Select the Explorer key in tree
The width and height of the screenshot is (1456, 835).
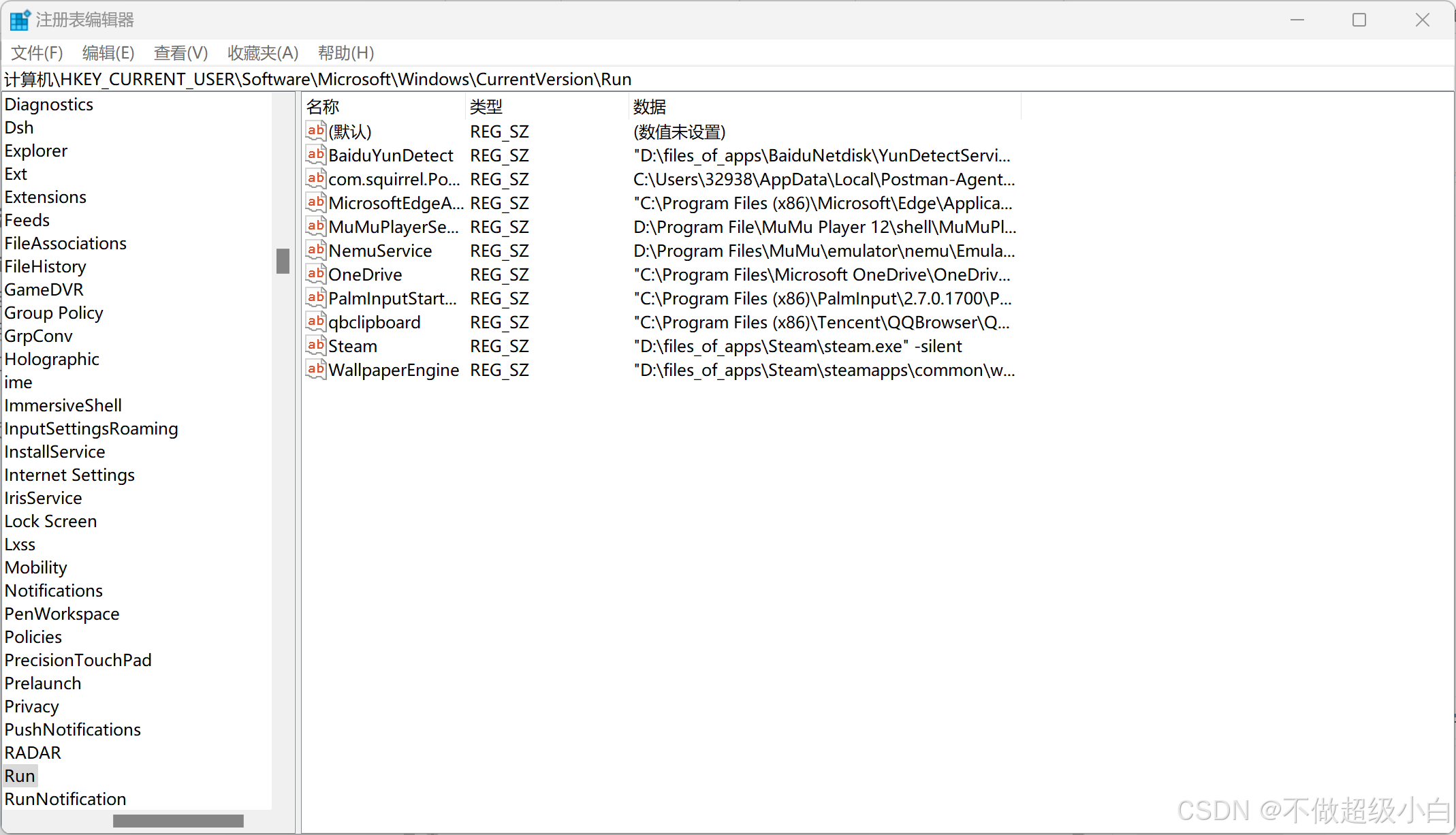pyautogui.click(x=36, y=151)
